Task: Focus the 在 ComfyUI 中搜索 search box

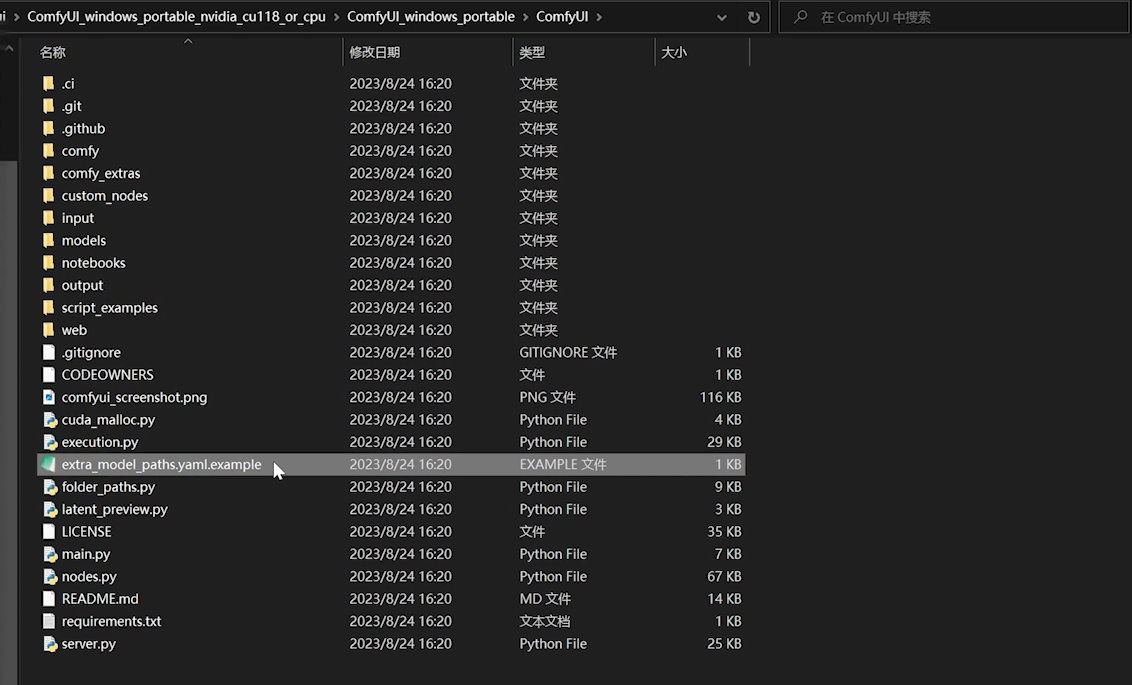Action: [x=953, y=17]
